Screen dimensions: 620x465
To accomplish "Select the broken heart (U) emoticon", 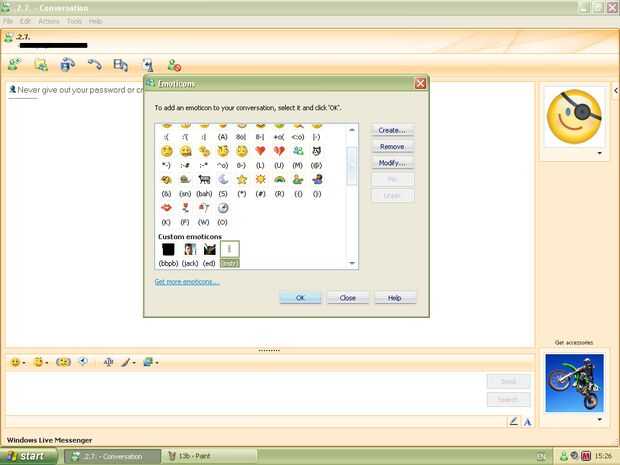I will click(x=279, y=151).
